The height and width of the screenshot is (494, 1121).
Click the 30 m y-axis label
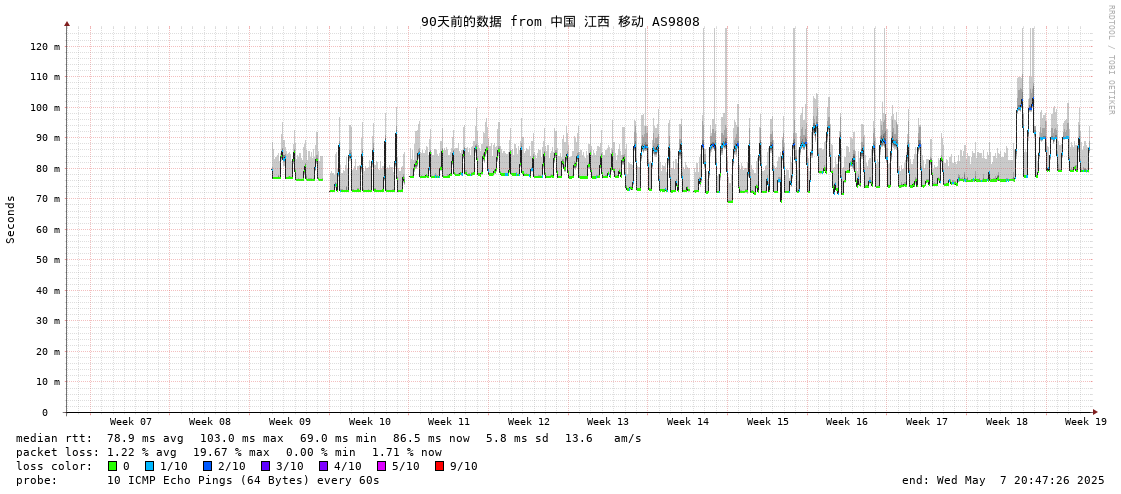(49, 321)
